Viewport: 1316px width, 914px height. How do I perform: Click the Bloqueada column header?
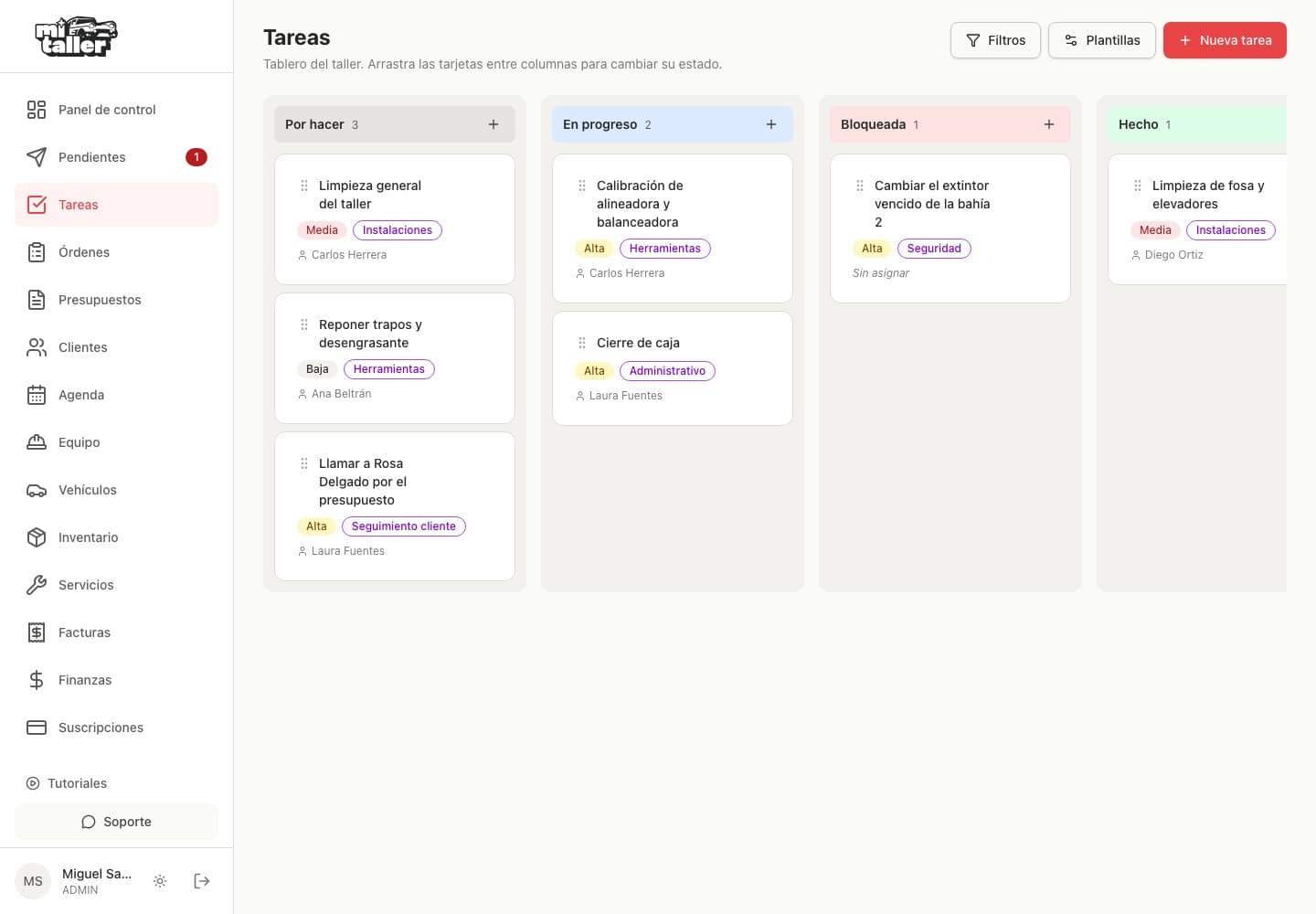(x=950, y=124)
